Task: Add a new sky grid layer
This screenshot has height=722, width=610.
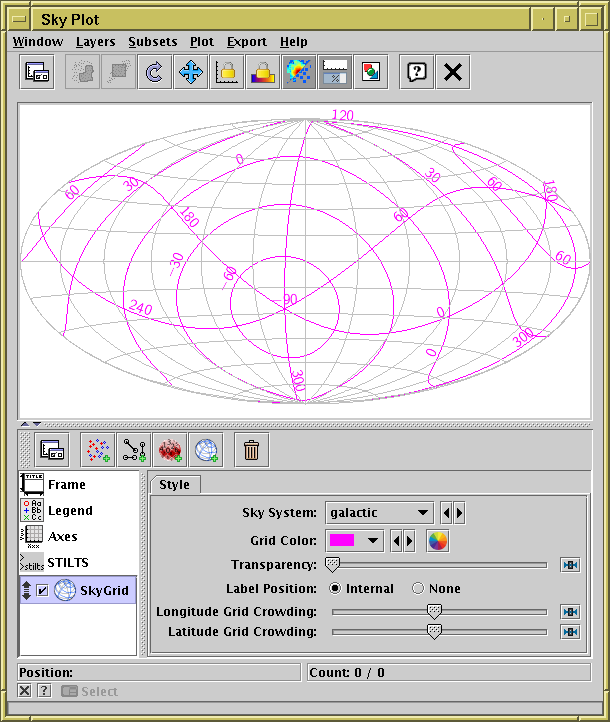Action: tap(205, 451)
